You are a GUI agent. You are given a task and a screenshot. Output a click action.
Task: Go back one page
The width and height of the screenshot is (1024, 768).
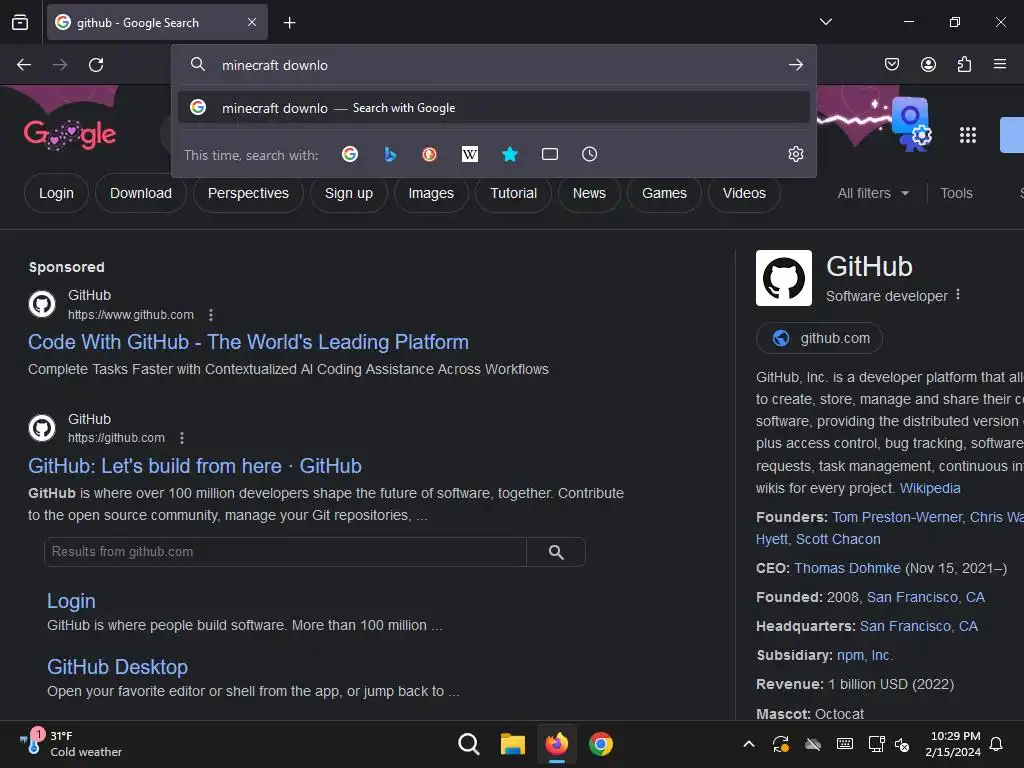pos(24,65)
